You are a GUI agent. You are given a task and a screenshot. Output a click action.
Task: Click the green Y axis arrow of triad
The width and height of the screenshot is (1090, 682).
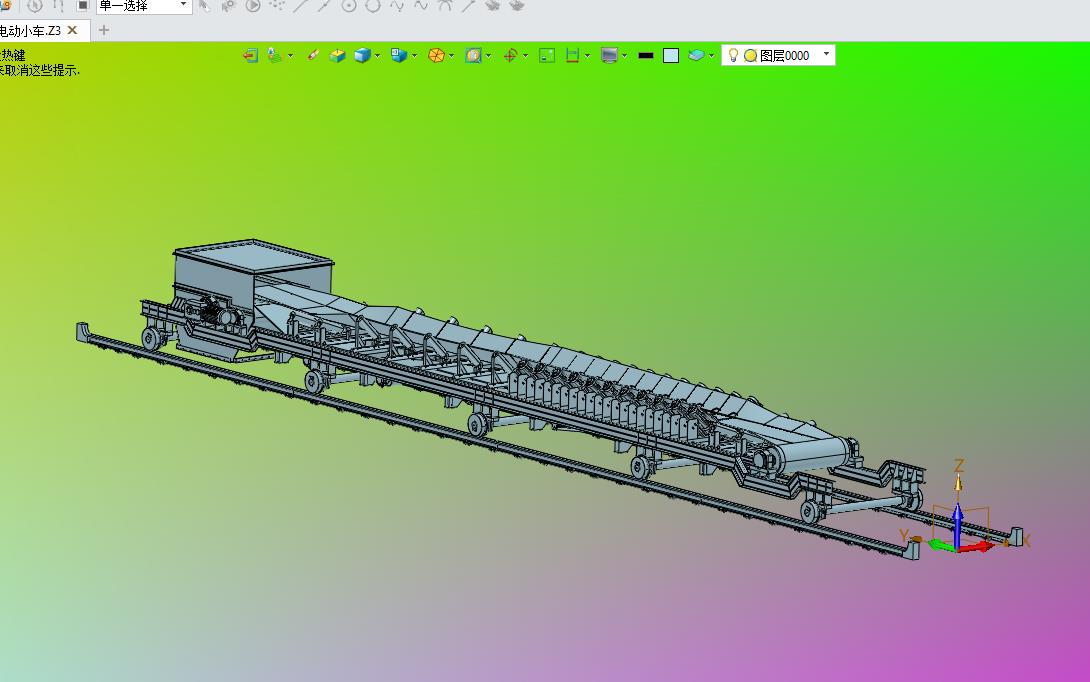[x=942, y=545]
